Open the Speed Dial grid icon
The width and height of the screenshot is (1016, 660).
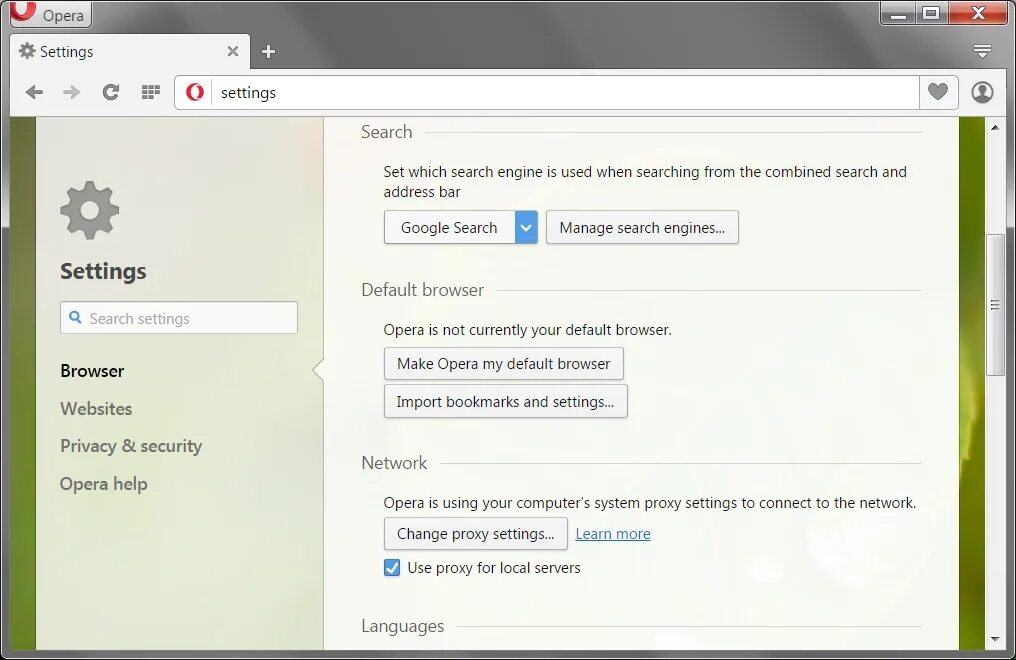(x=150, y=92)
